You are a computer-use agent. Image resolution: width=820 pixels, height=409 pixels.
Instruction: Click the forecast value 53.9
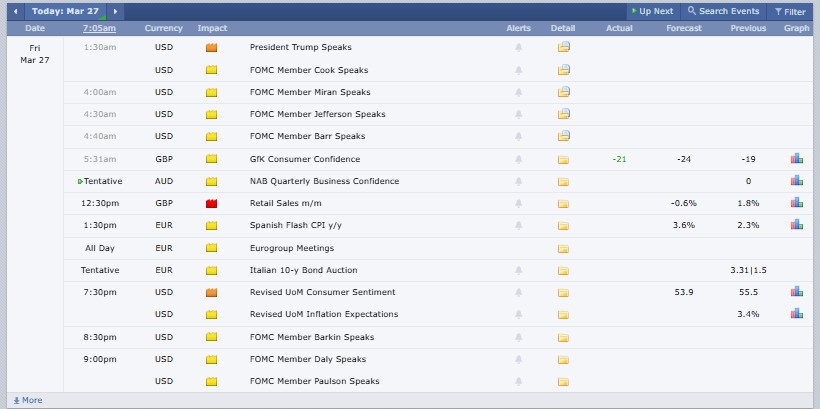(x=684, y=292)
